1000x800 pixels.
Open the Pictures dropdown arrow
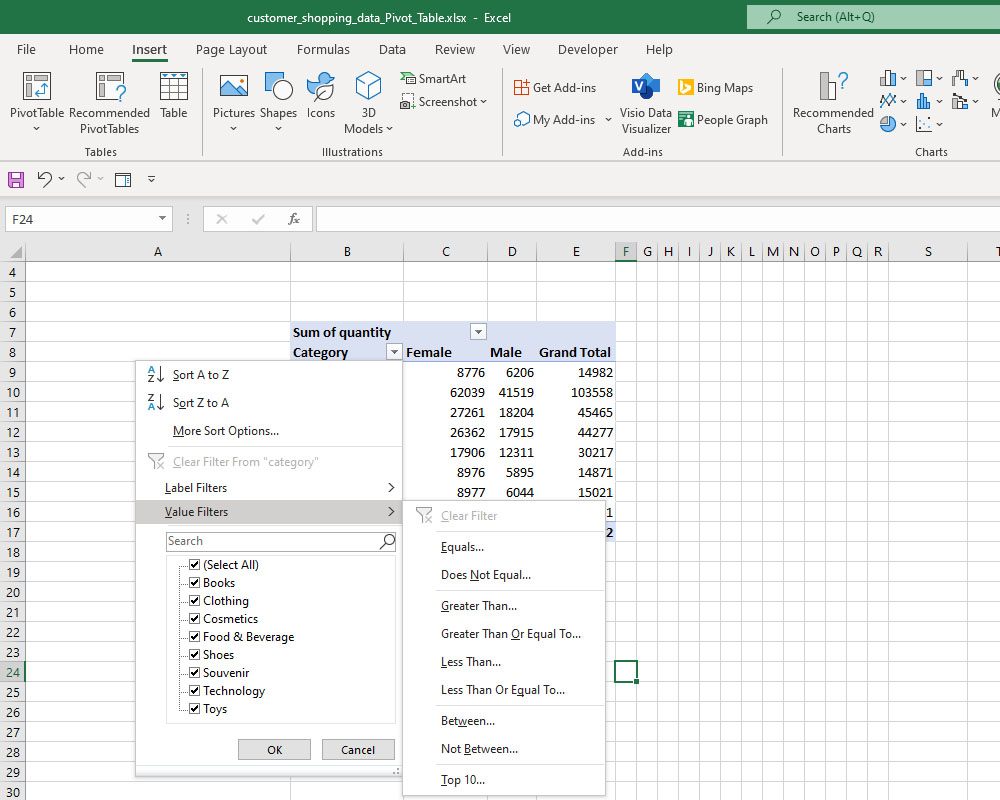click(233, 129)
